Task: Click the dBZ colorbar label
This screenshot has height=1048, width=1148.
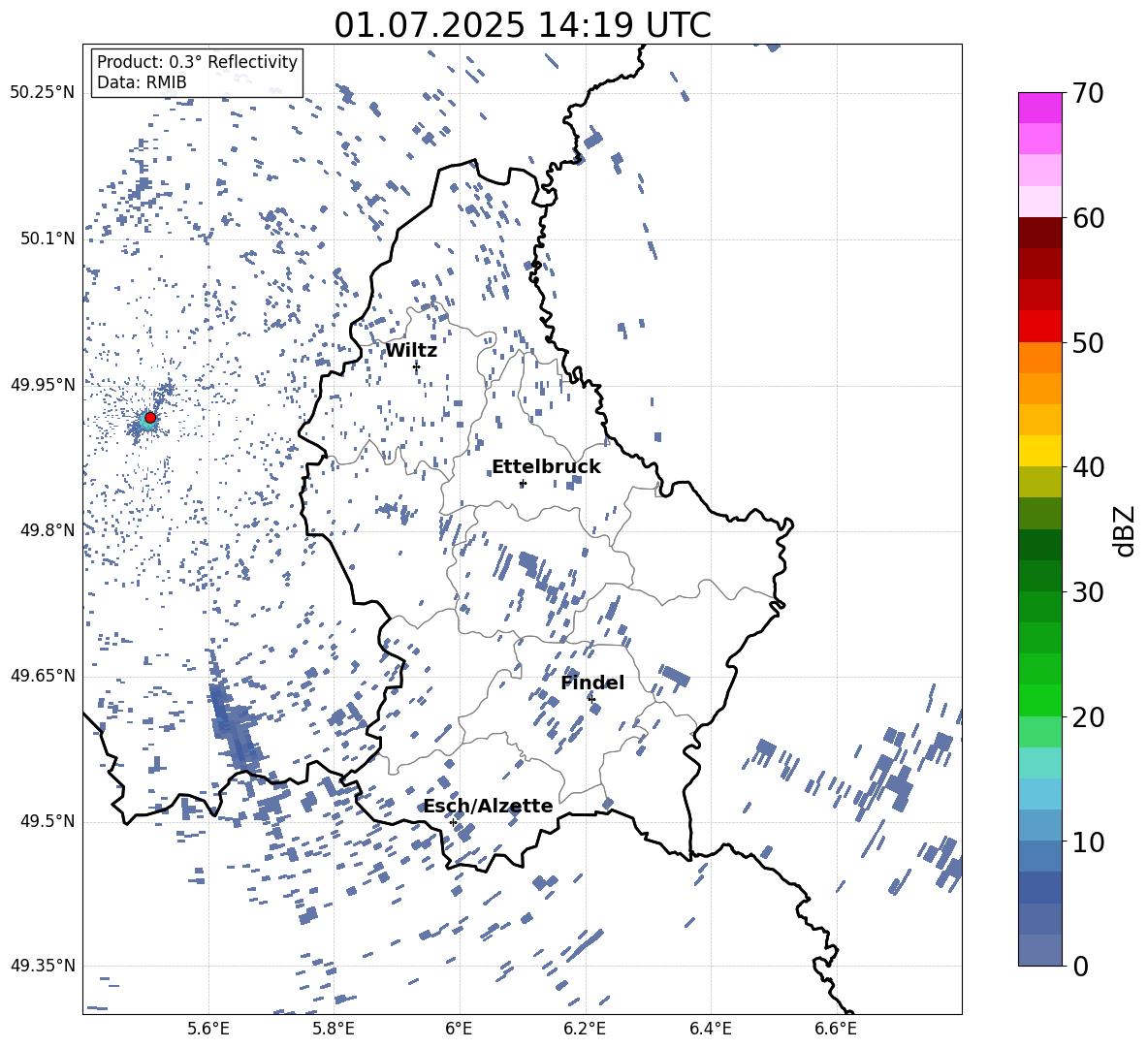Action: [1126, 531]
